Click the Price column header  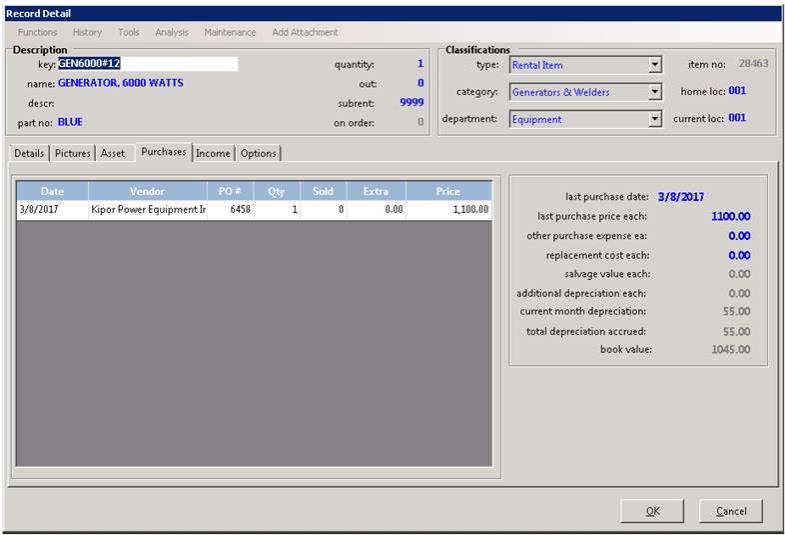[x=449, y=191]
